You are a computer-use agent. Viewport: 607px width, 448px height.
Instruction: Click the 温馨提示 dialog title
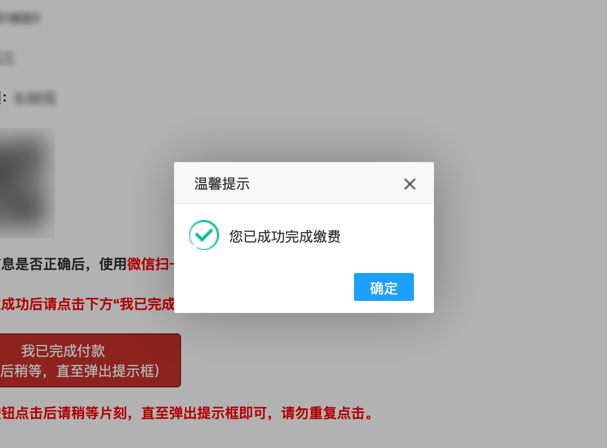click(x=222, y=184)
